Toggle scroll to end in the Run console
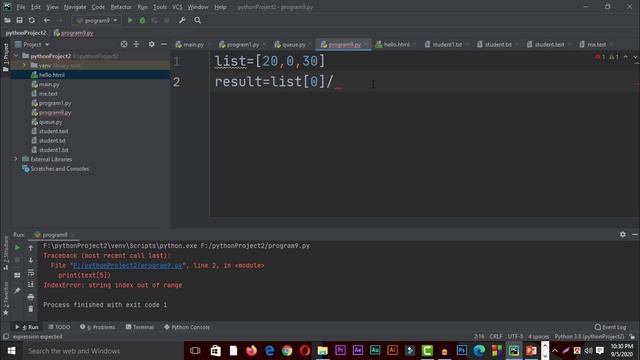This screenshot has height=360, width=640. [x=31, y=284]
